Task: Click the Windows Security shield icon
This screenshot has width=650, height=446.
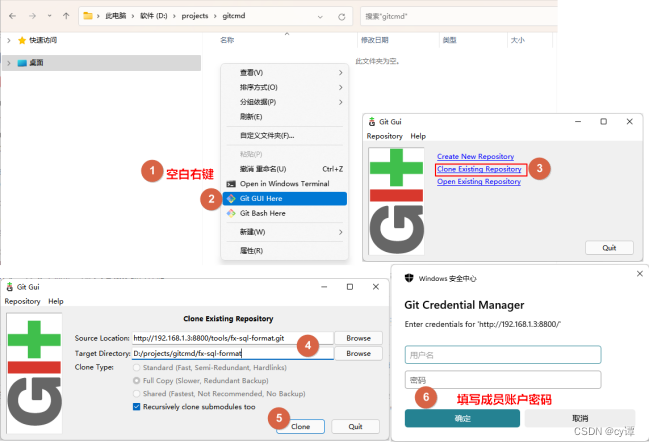Action: point(409,278)
